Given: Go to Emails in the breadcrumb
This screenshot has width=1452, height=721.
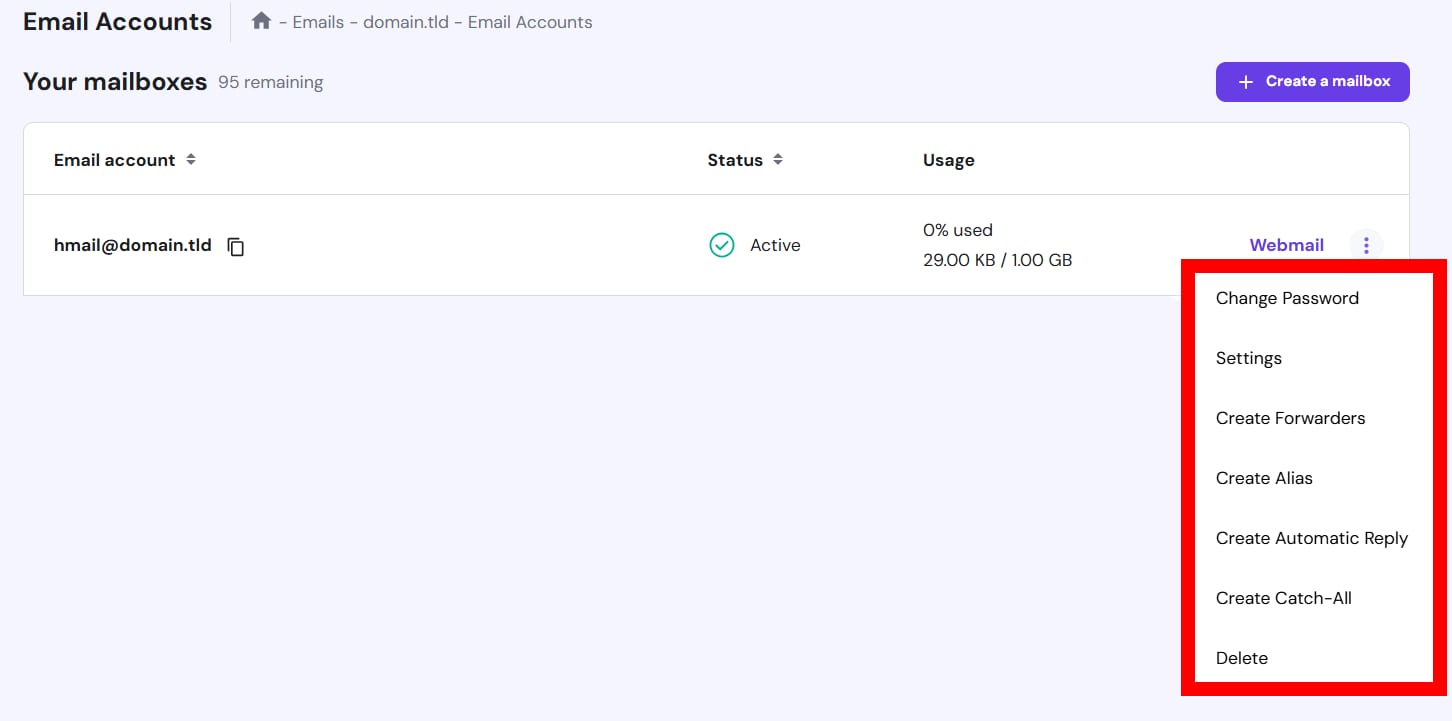Looking at the screenshot, I should coord(320,22).
